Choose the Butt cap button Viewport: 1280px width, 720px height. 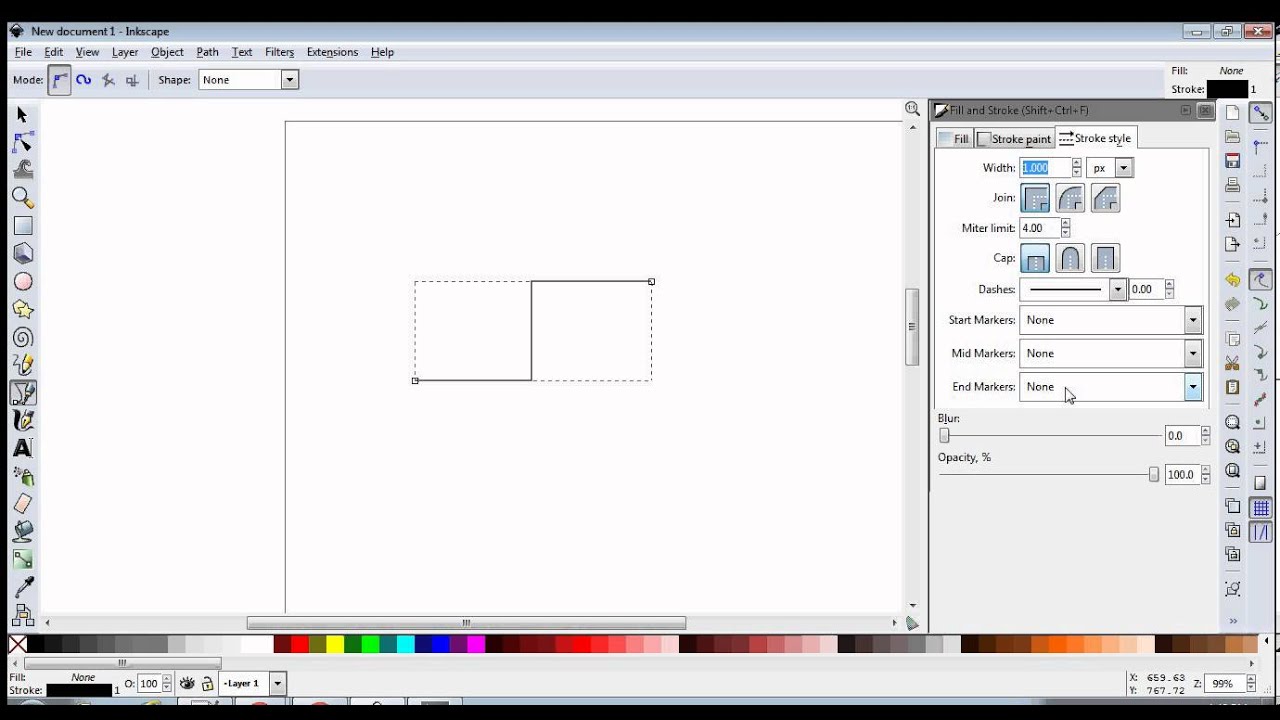pyautogui.click(x=1035, y=258)
